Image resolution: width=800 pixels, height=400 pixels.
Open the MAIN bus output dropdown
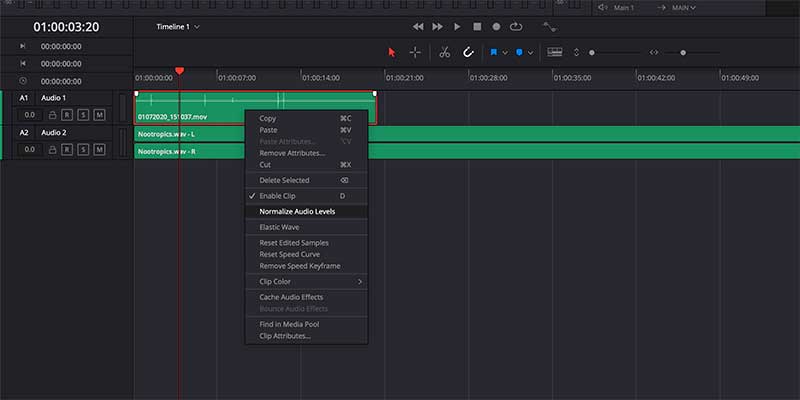(x=683, y=8)
